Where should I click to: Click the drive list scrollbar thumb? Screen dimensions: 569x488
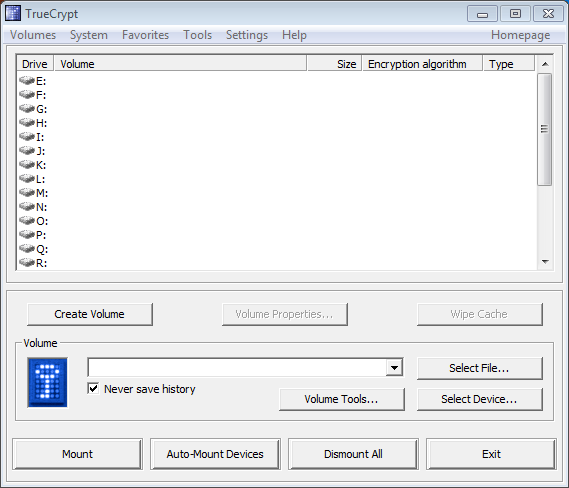pyautogui.click(x=545, y=130)
